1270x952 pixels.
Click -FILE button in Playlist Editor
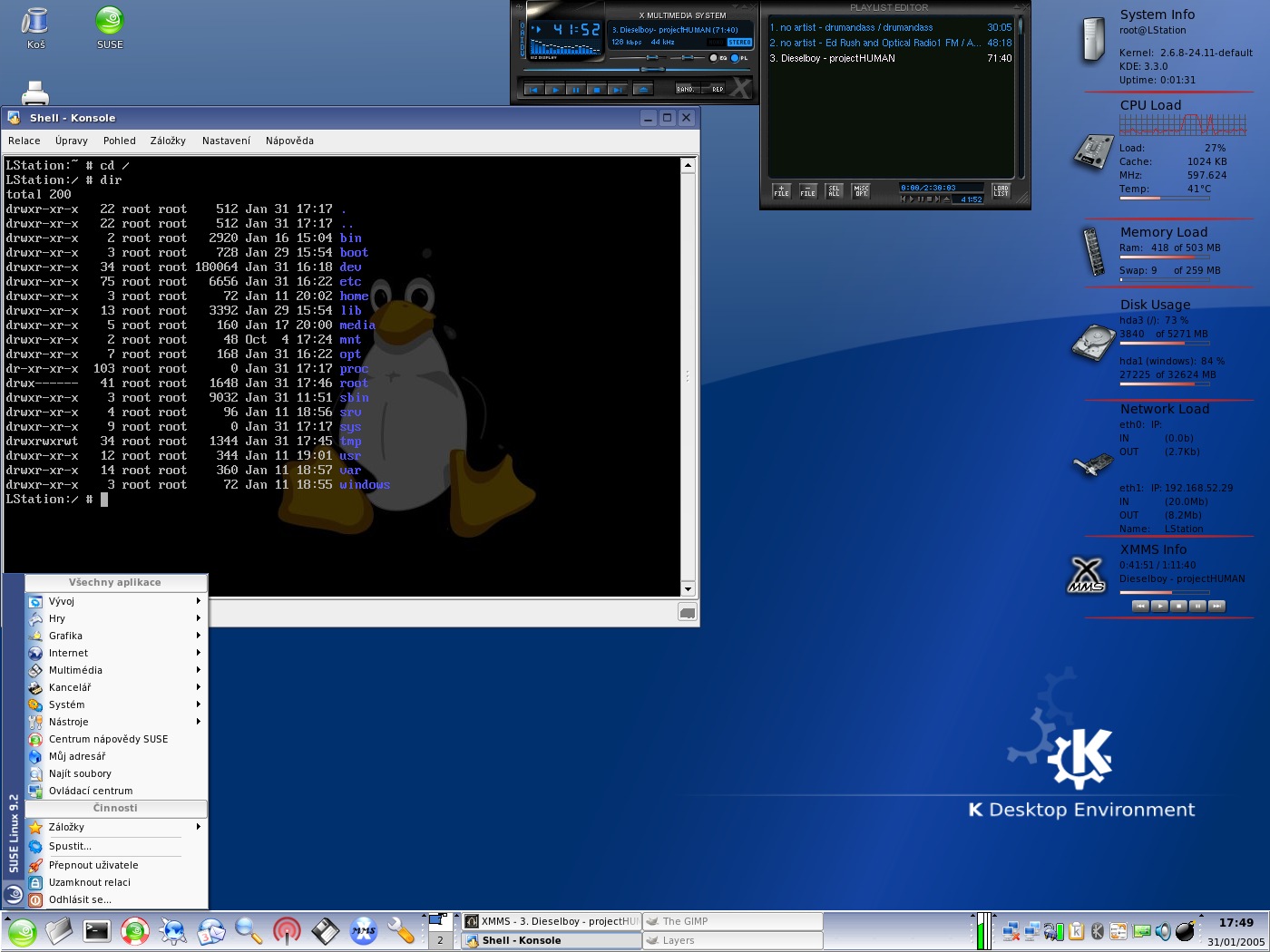tap(807, 190)
